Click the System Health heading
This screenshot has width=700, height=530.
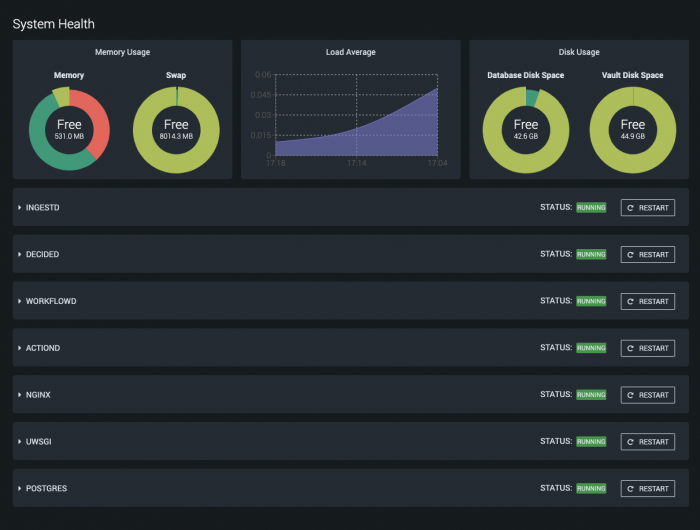(x=54, y=24)
